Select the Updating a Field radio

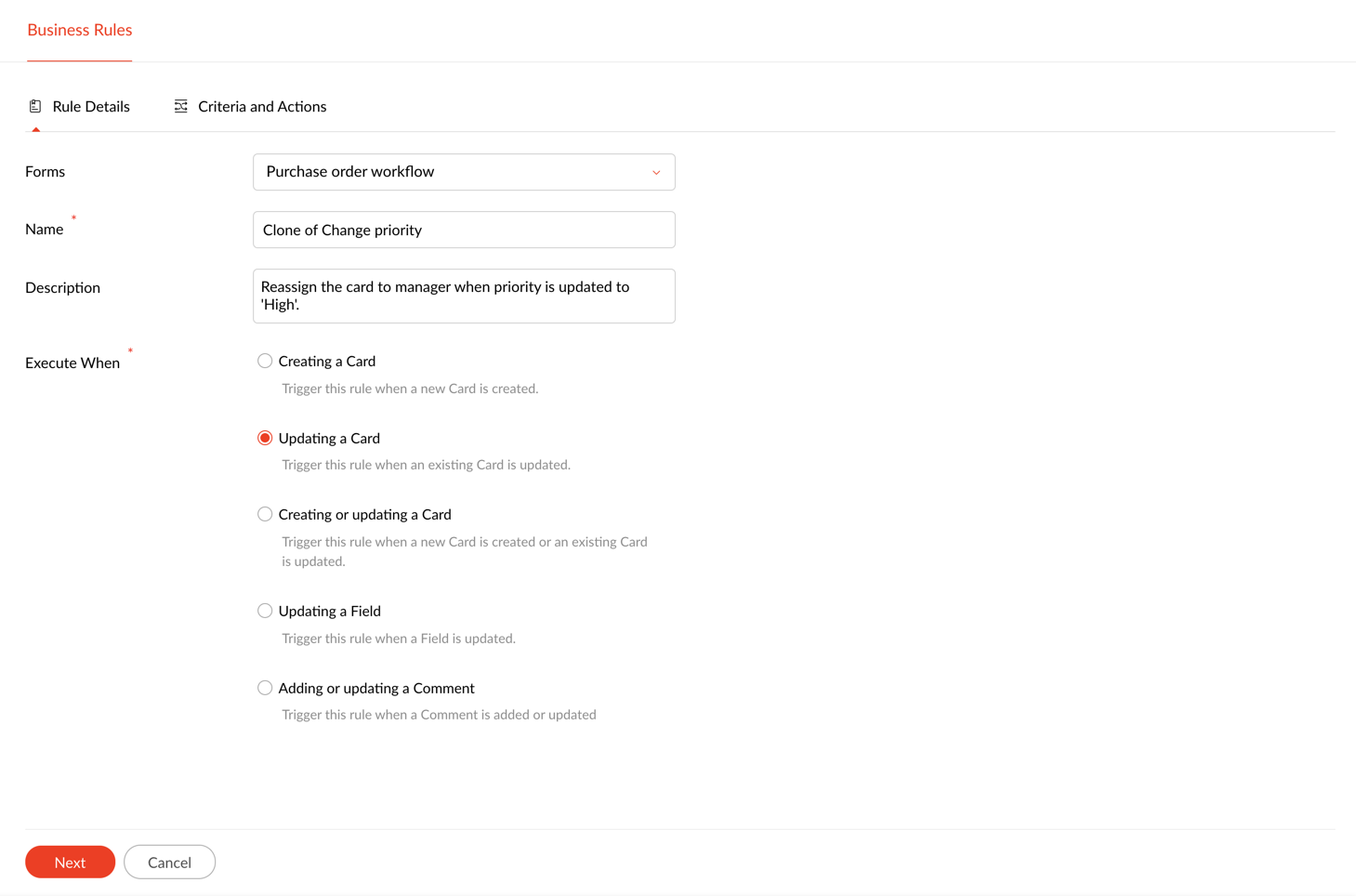click(x=265, y=611)
